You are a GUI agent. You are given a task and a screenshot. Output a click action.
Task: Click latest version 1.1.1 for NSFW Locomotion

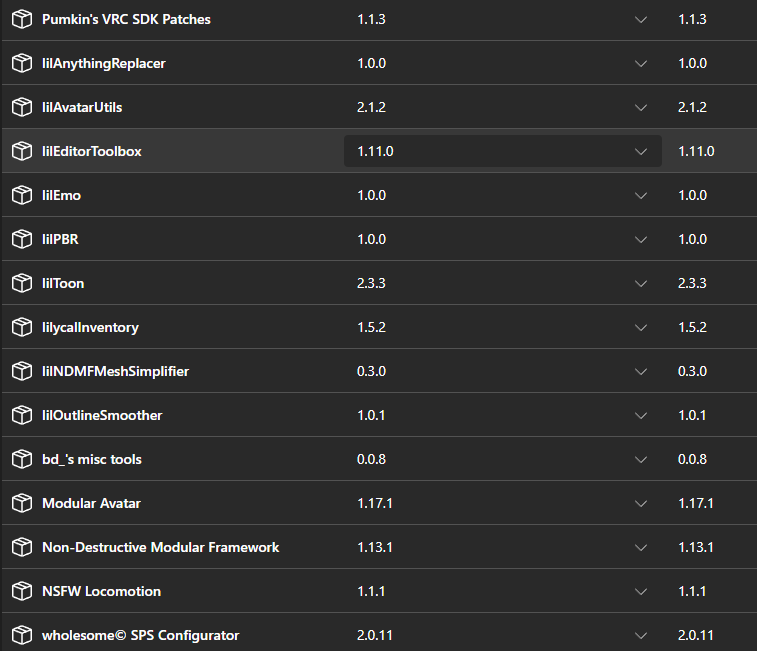click(x=692, y=591)
